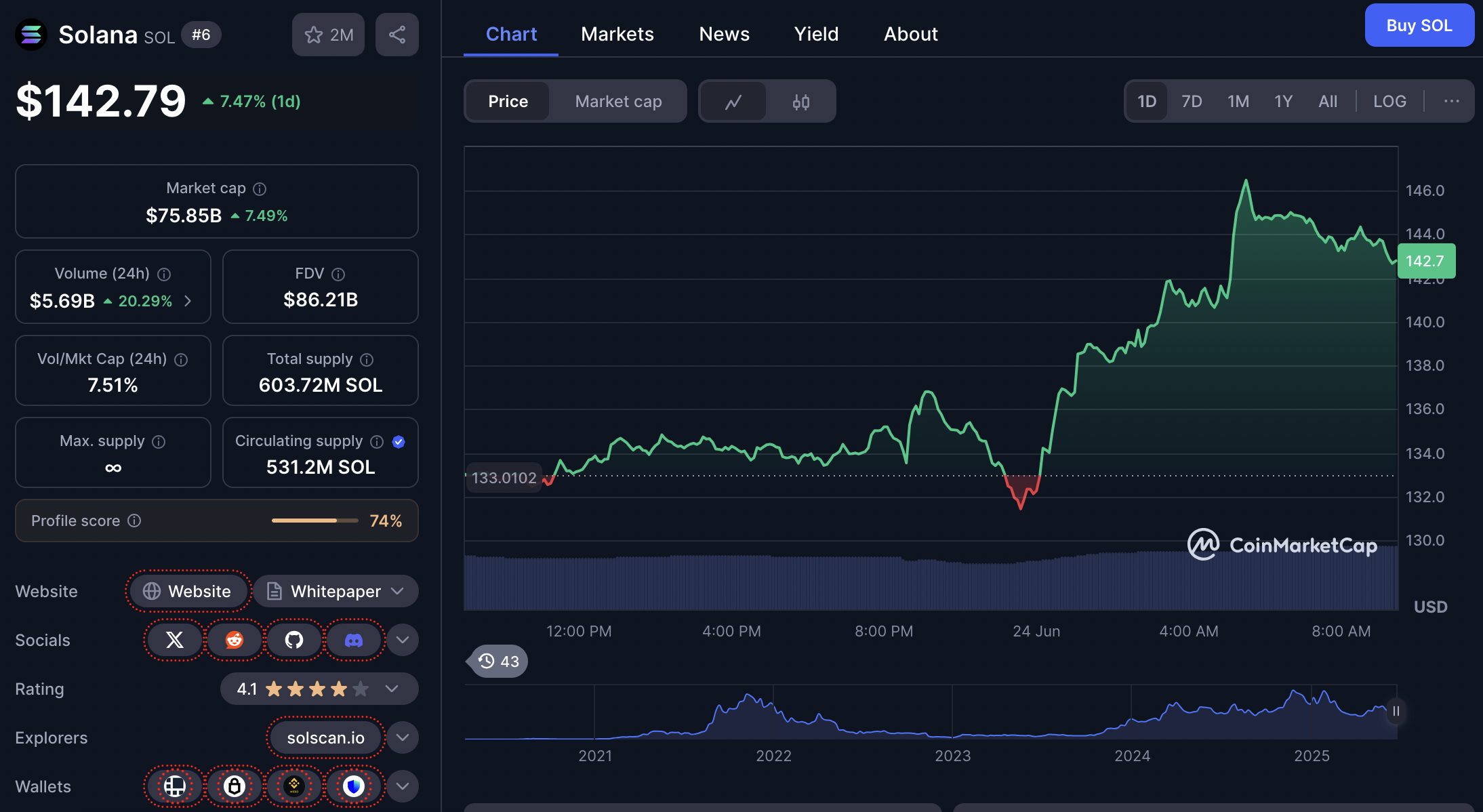Open the Solana Website link
The height and width of the screenshot is (812, 1483).
click(x=188, y=591)
